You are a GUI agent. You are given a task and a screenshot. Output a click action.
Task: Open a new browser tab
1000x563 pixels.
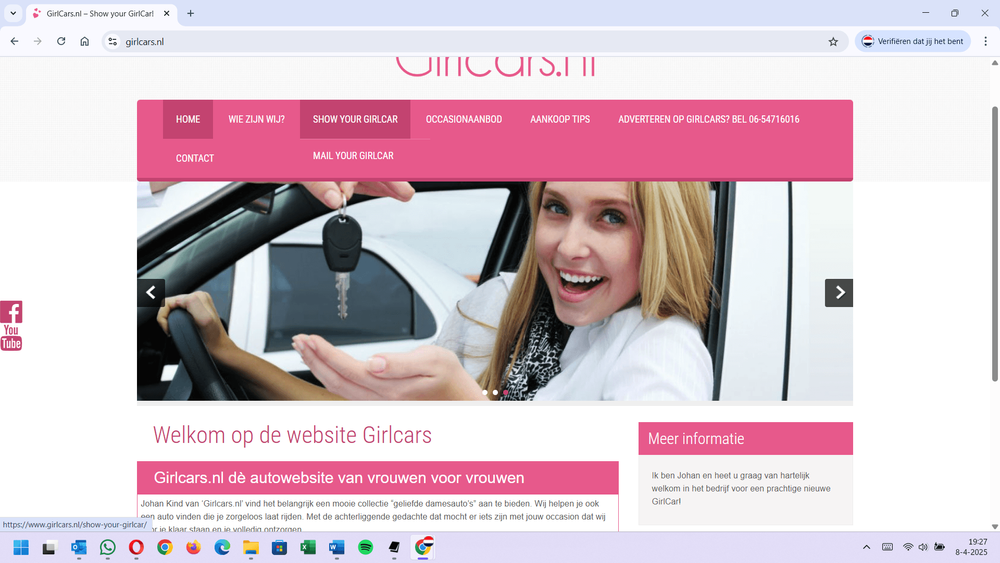190,13
